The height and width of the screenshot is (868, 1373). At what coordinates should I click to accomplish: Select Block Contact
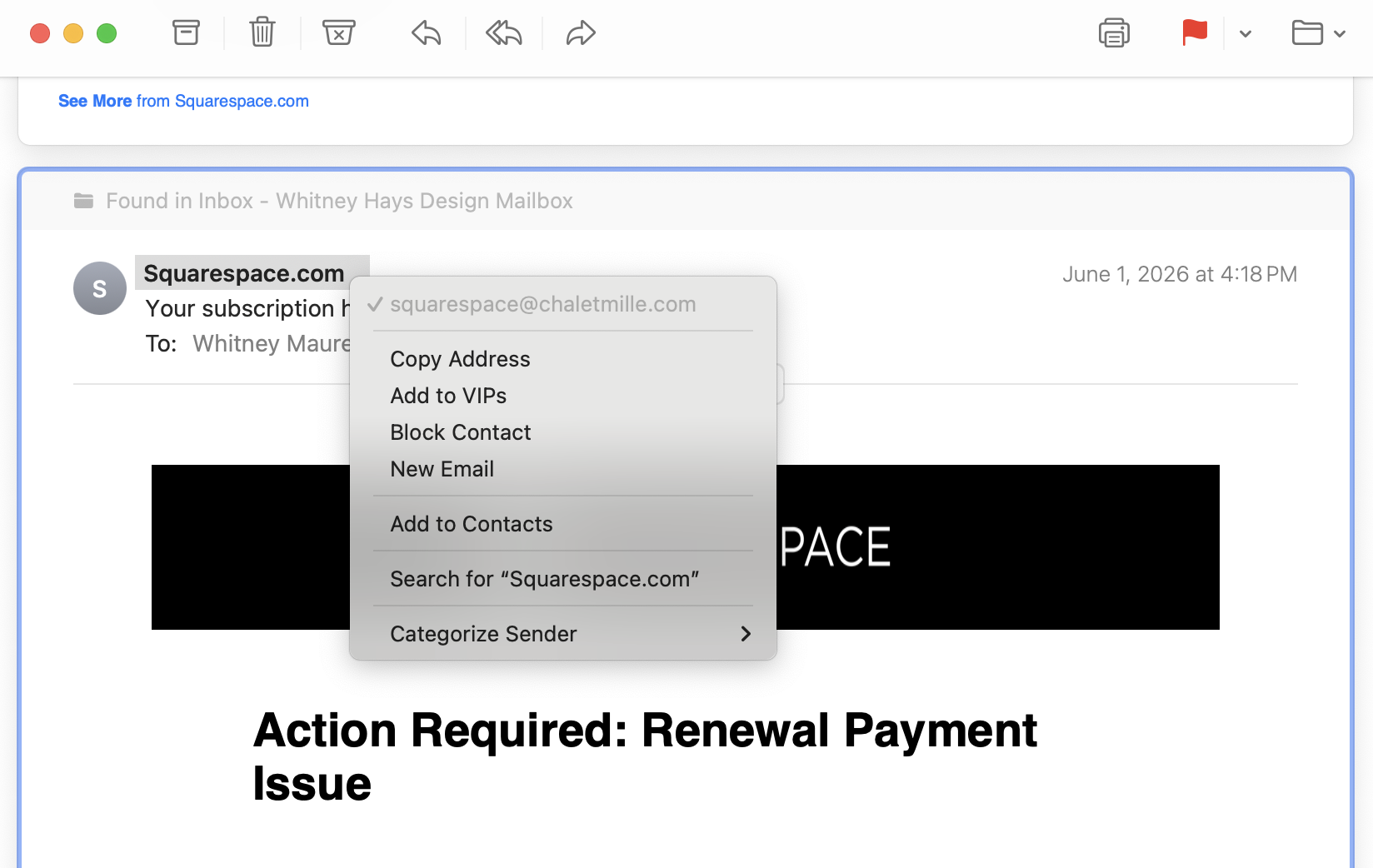(x=563, y=432)
